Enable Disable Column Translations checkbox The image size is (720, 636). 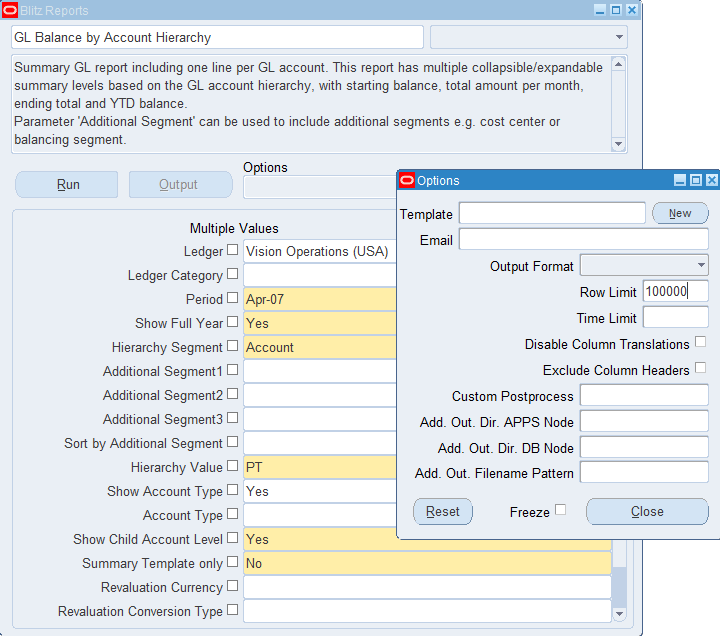click(700, 342)
